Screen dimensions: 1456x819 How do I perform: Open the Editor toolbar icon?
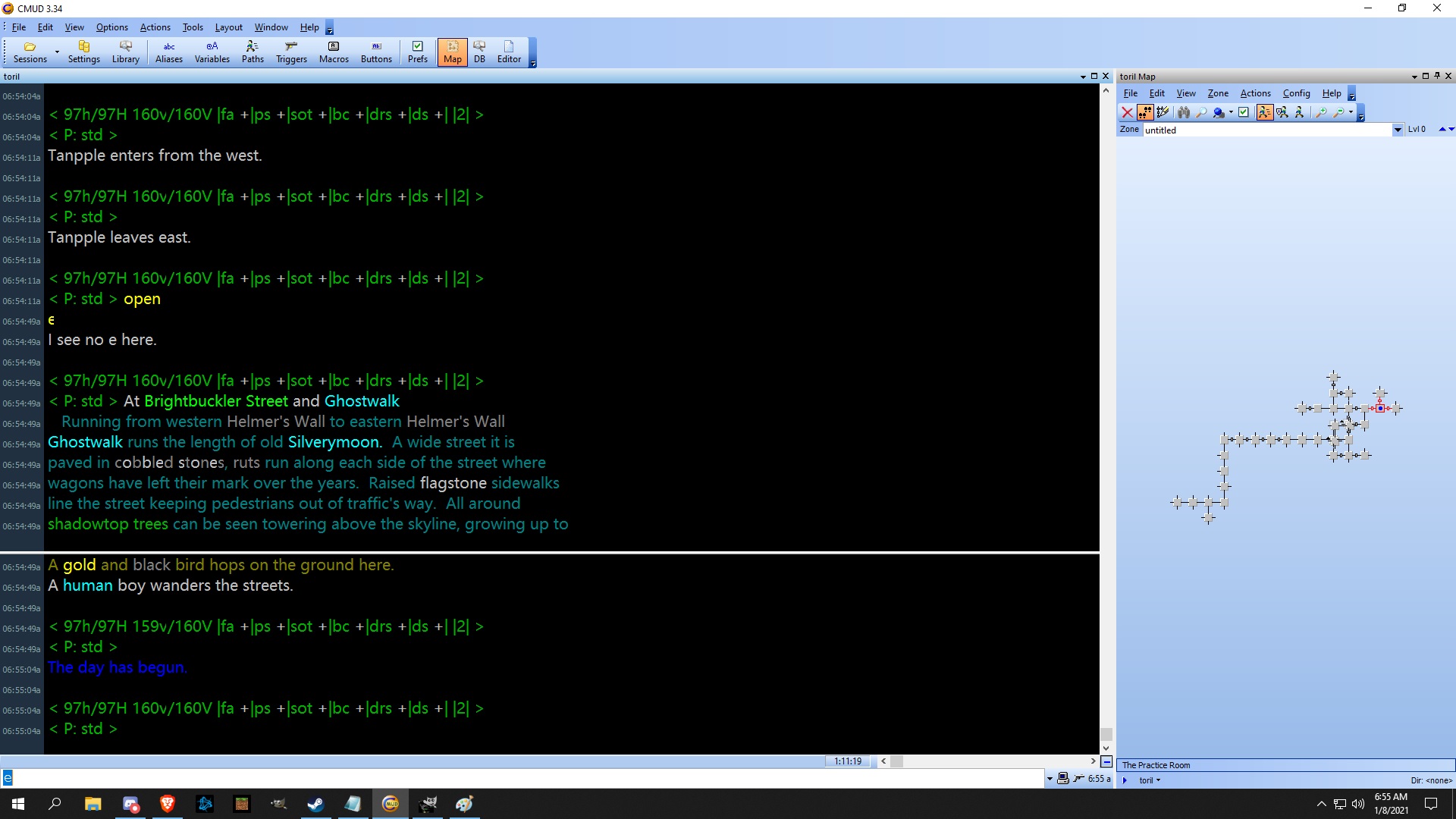point(509,52)
